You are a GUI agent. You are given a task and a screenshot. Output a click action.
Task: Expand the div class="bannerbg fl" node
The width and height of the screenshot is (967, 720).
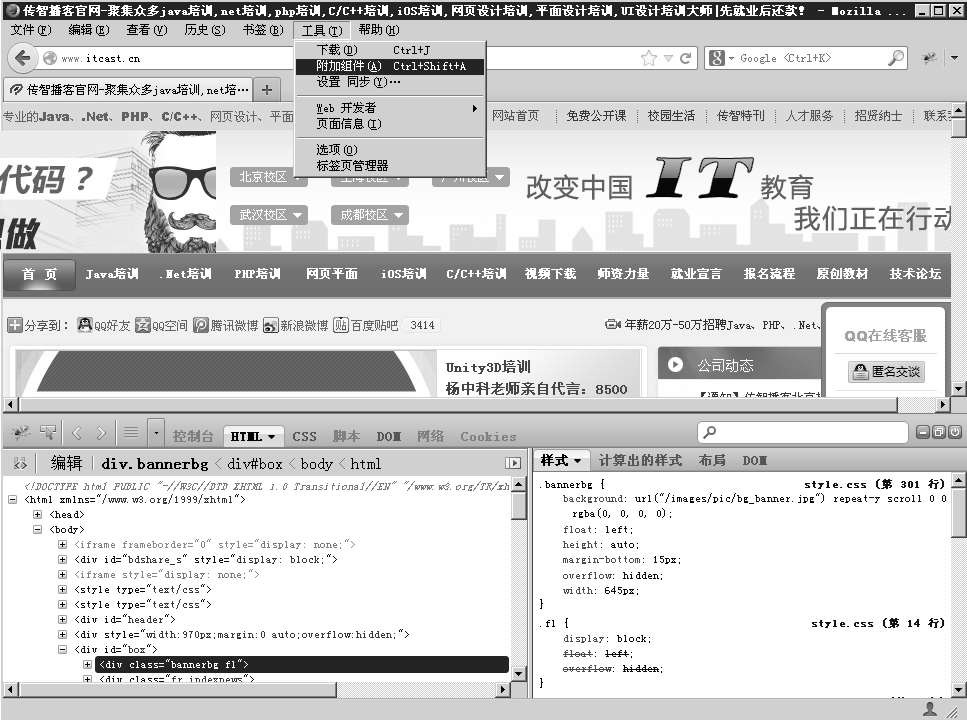pos(88,664)
